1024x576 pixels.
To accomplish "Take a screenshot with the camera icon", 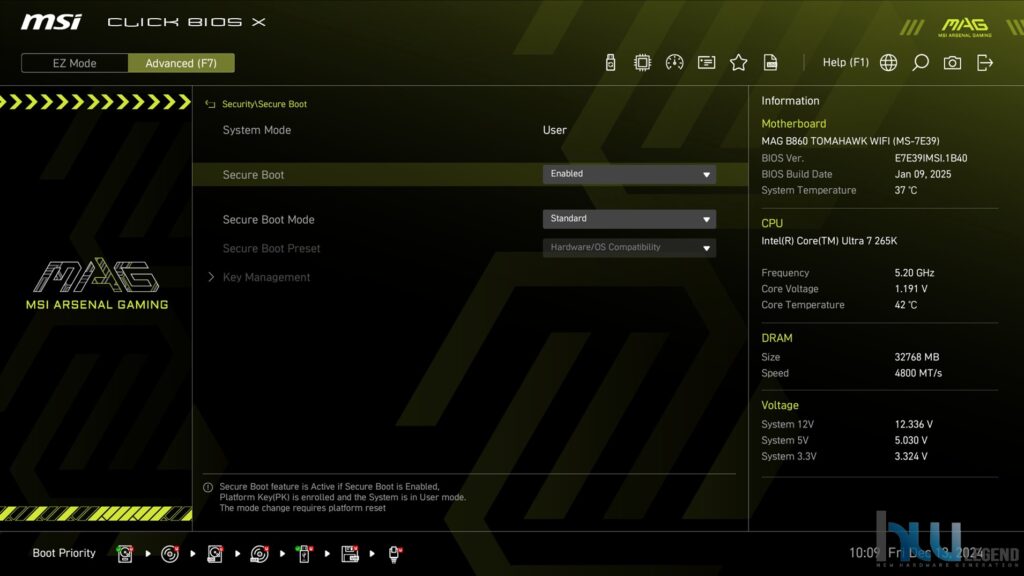I will click(952, 63).
